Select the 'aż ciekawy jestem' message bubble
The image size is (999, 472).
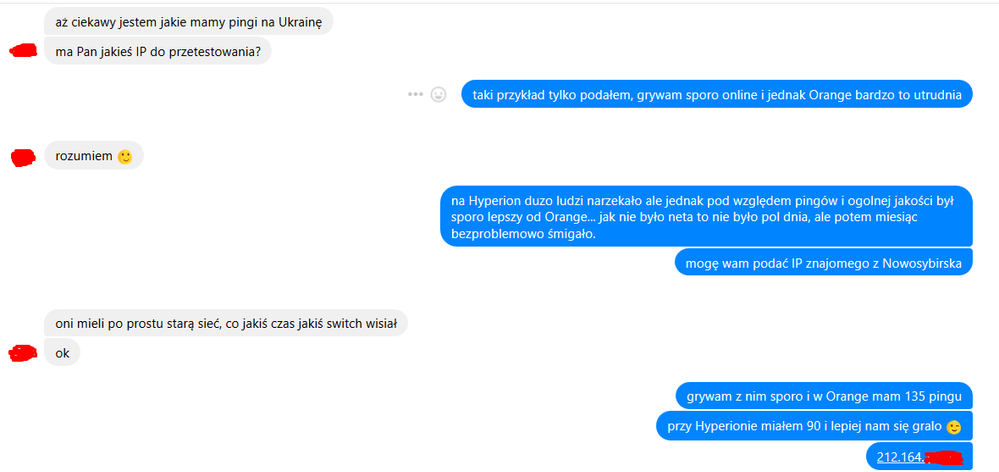(189, 20)
